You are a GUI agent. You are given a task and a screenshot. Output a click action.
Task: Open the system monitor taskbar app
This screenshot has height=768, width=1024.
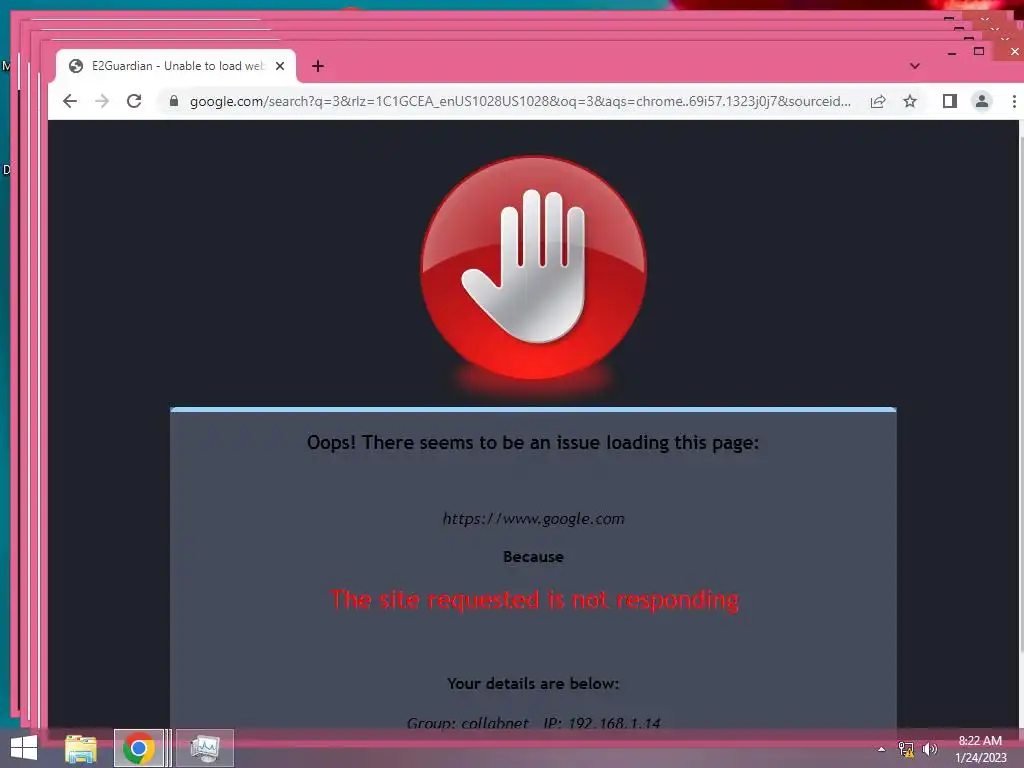204,748
